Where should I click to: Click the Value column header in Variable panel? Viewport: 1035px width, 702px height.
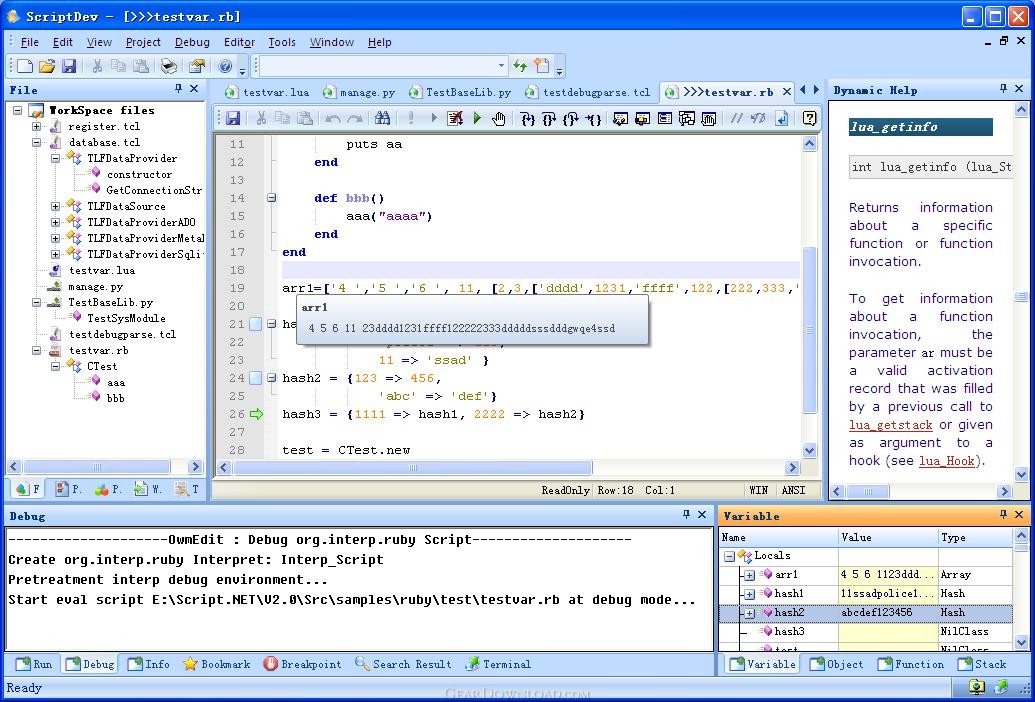pos(888,538)
